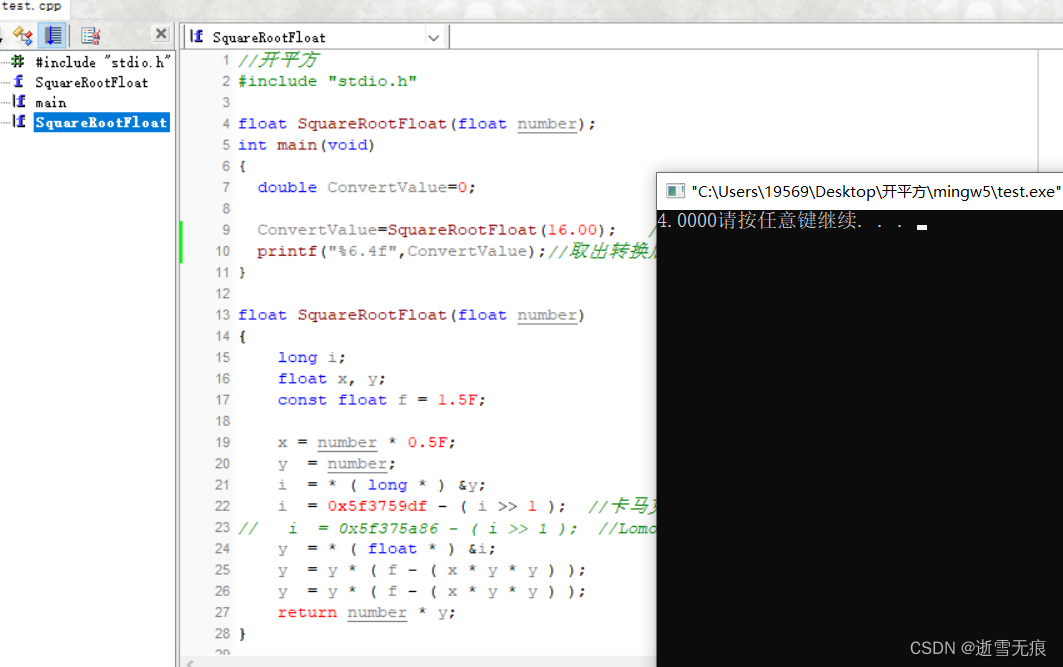The image size is (1063, 667).
Task: Click line number 13 in the gutter
Action: pos(222,315)
